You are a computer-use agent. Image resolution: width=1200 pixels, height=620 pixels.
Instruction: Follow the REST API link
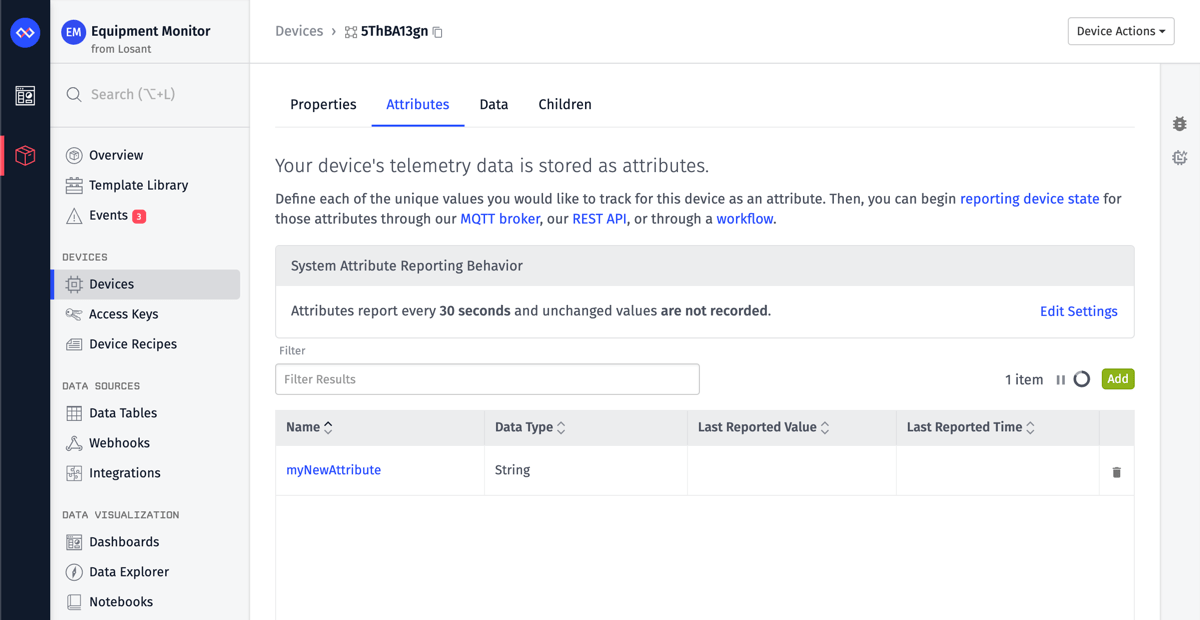[x=599, y=219]
